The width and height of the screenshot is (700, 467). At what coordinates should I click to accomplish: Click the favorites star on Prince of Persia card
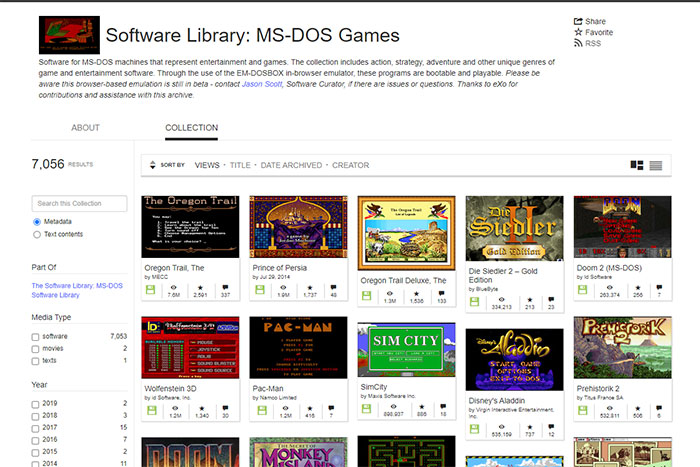(310, 288)
